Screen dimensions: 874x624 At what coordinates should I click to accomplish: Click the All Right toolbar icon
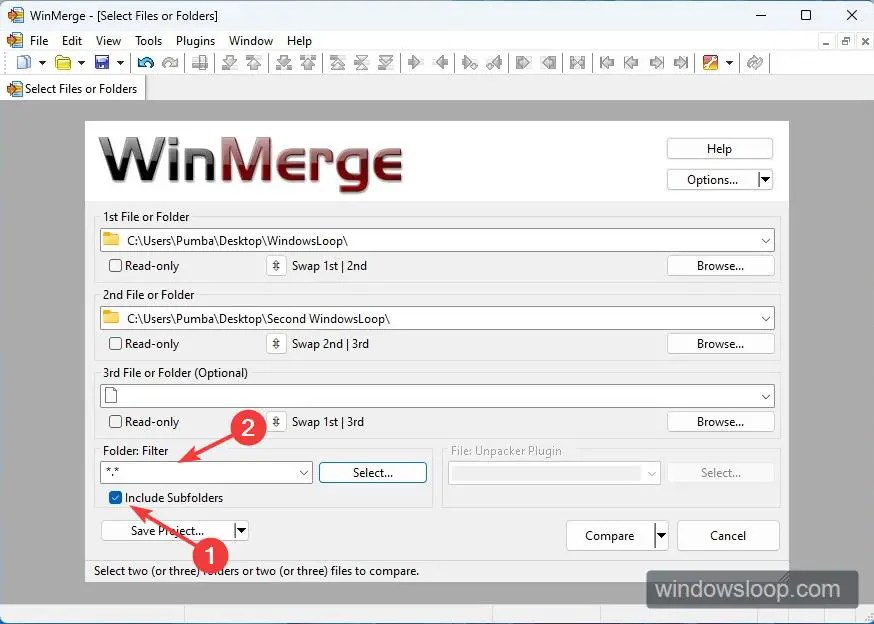523,62
